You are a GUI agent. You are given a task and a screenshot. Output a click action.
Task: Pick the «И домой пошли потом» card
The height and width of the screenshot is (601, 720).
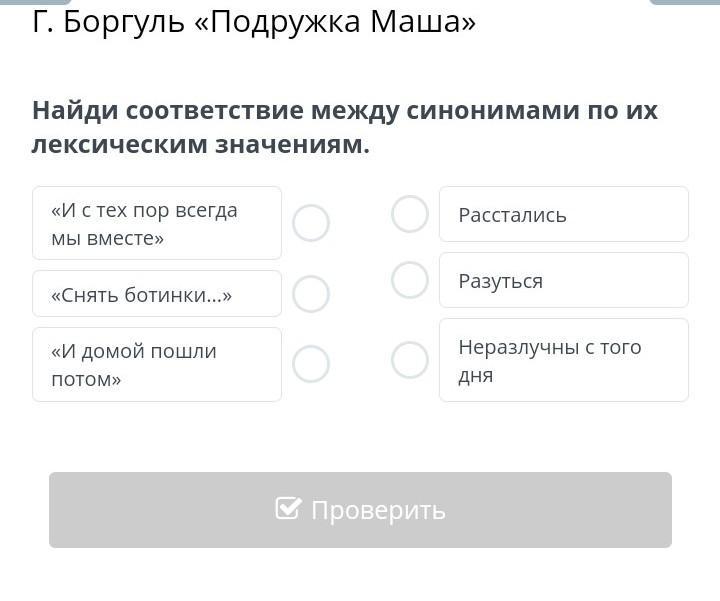[x=157, y=364]
